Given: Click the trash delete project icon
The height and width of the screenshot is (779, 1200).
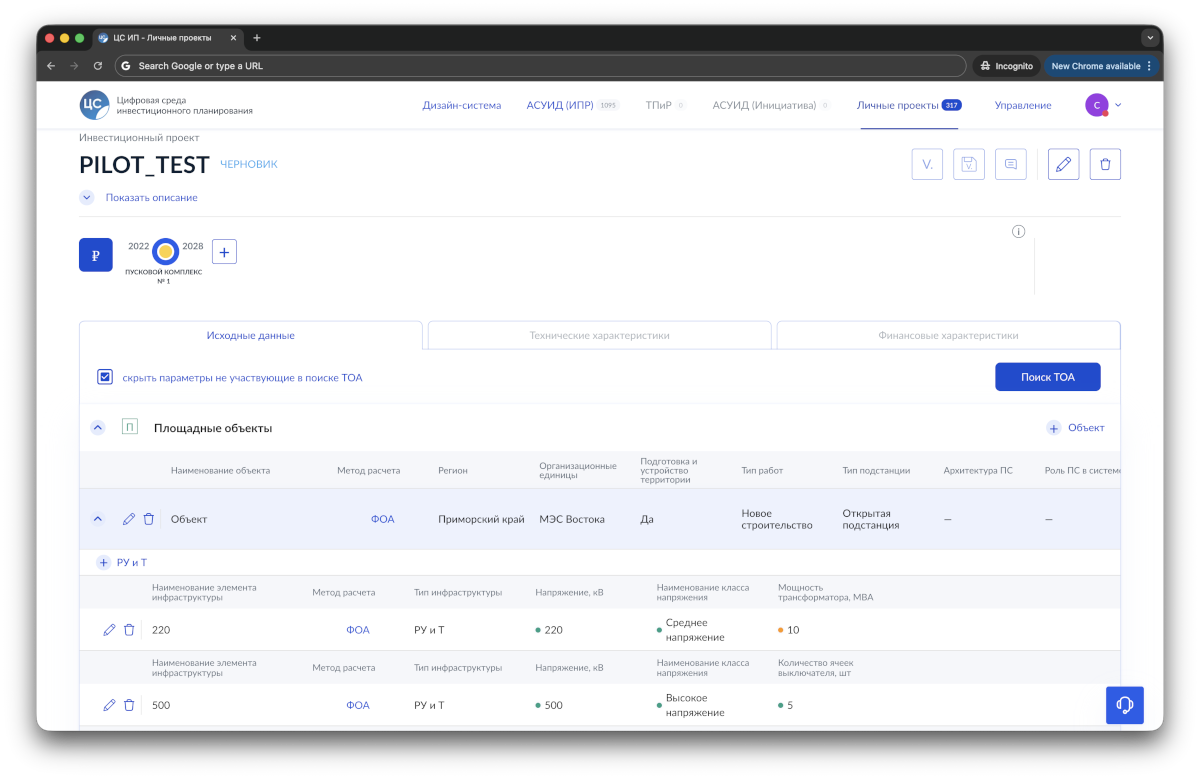Looking at the screenshot, I should coord(1105,164).
